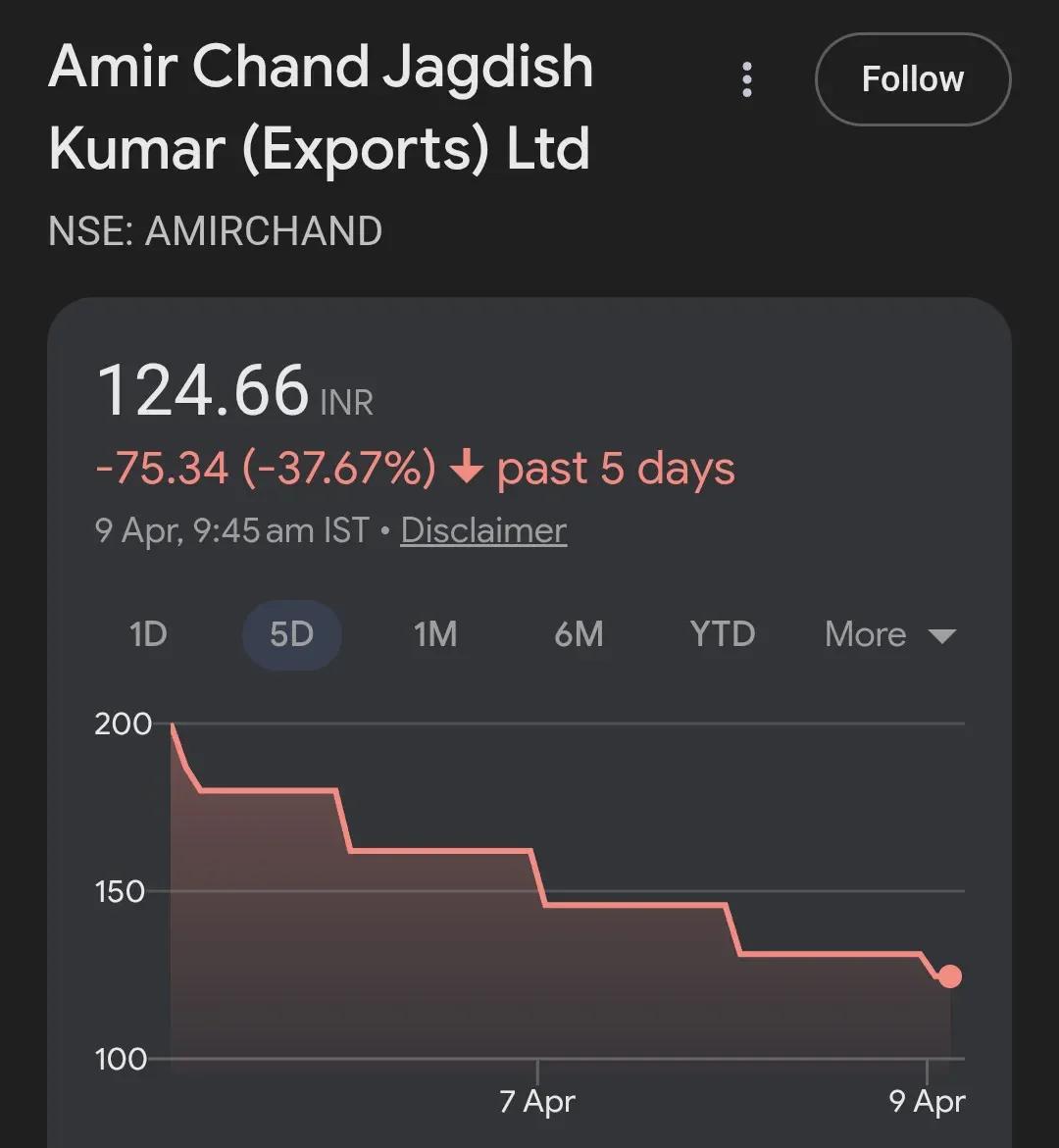Click the 200 price axis label

124,724
